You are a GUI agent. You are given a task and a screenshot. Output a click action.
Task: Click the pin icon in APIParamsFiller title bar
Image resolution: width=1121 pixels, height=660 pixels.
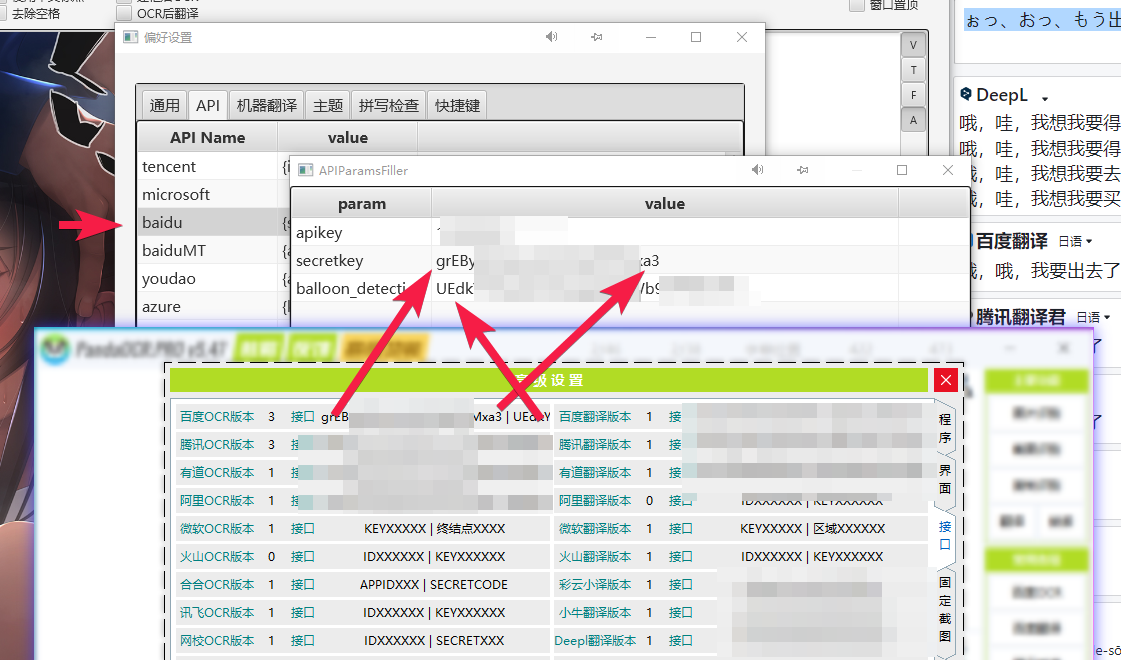click(x=803, y=171)
